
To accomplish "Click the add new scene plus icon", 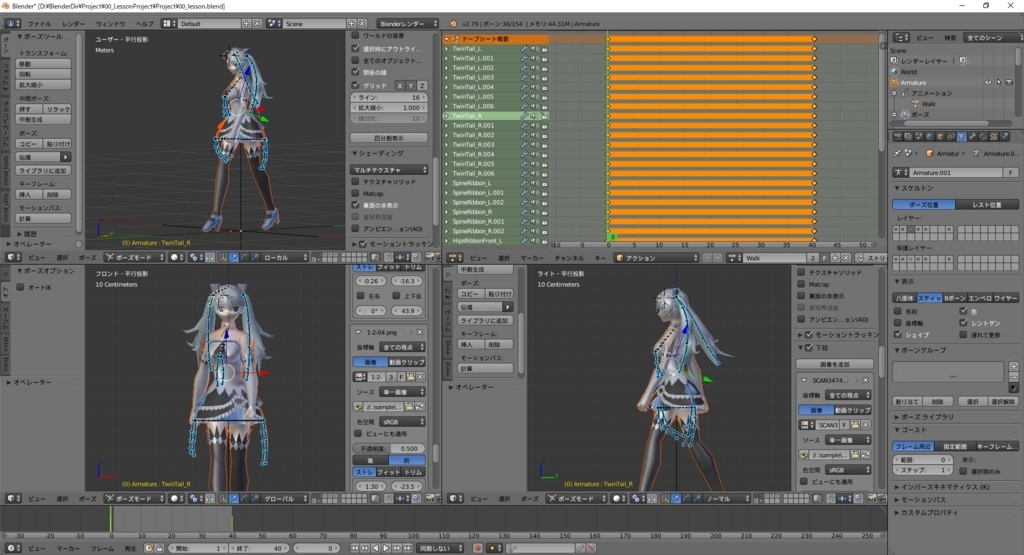I will pos(351,22).
